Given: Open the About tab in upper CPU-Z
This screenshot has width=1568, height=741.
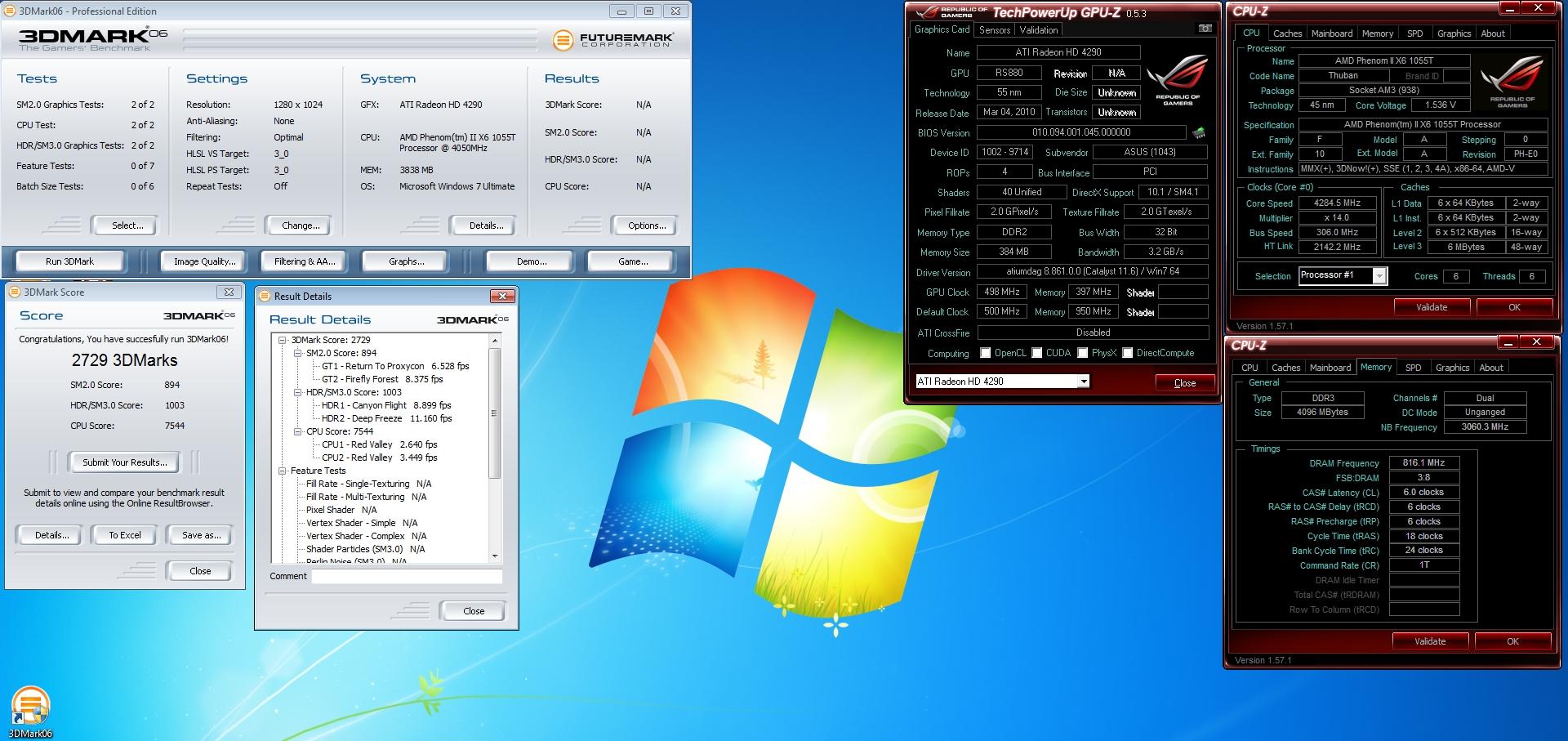Looking at the screenshot, I should coord(1493,33).
